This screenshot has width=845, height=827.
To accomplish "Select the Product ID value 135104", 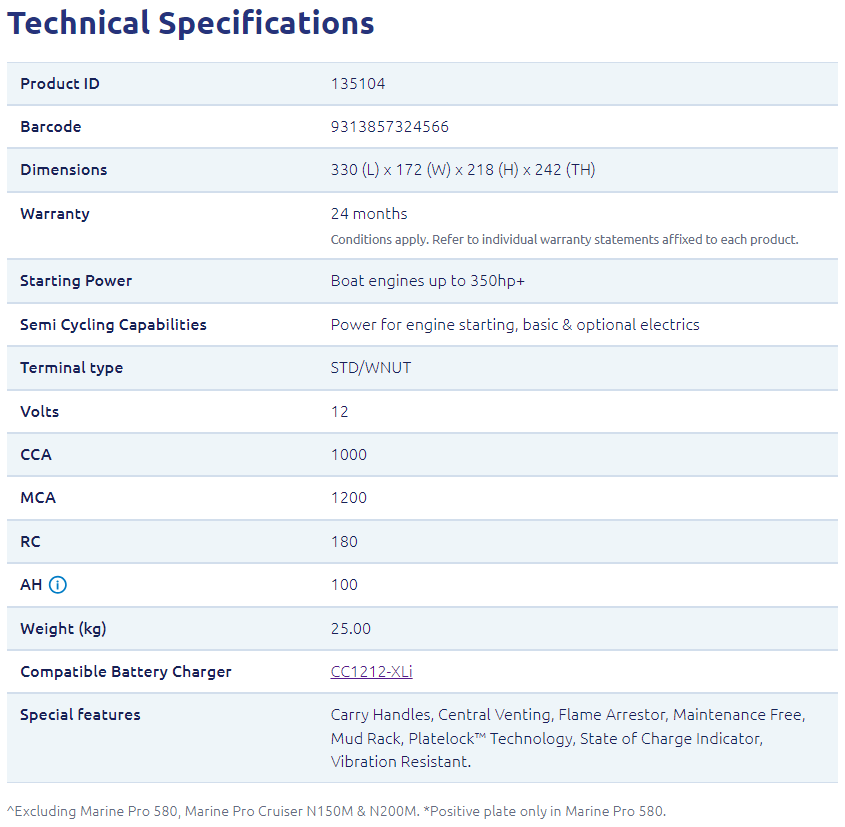I will click(x=357, y=84).
